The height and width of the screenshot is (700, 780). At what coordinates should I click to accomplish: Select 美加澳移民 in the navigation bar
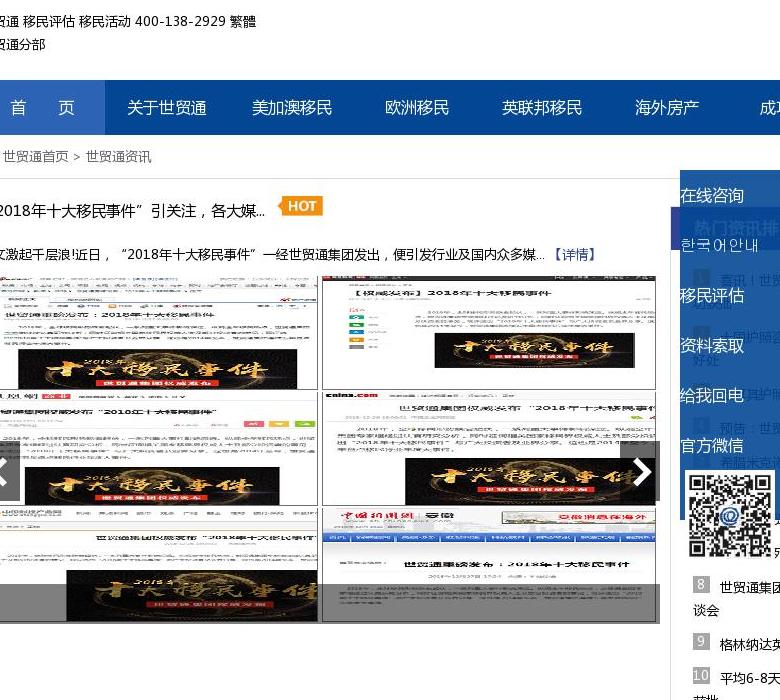292,107
